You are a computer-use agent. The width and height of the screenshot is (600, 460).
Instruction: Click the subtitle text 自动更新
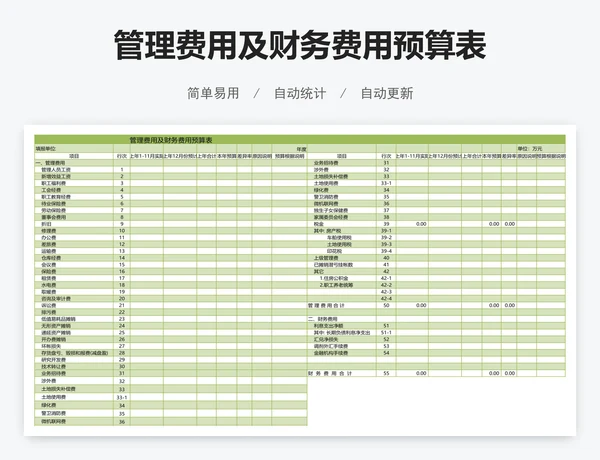click(x=387, y=93)
